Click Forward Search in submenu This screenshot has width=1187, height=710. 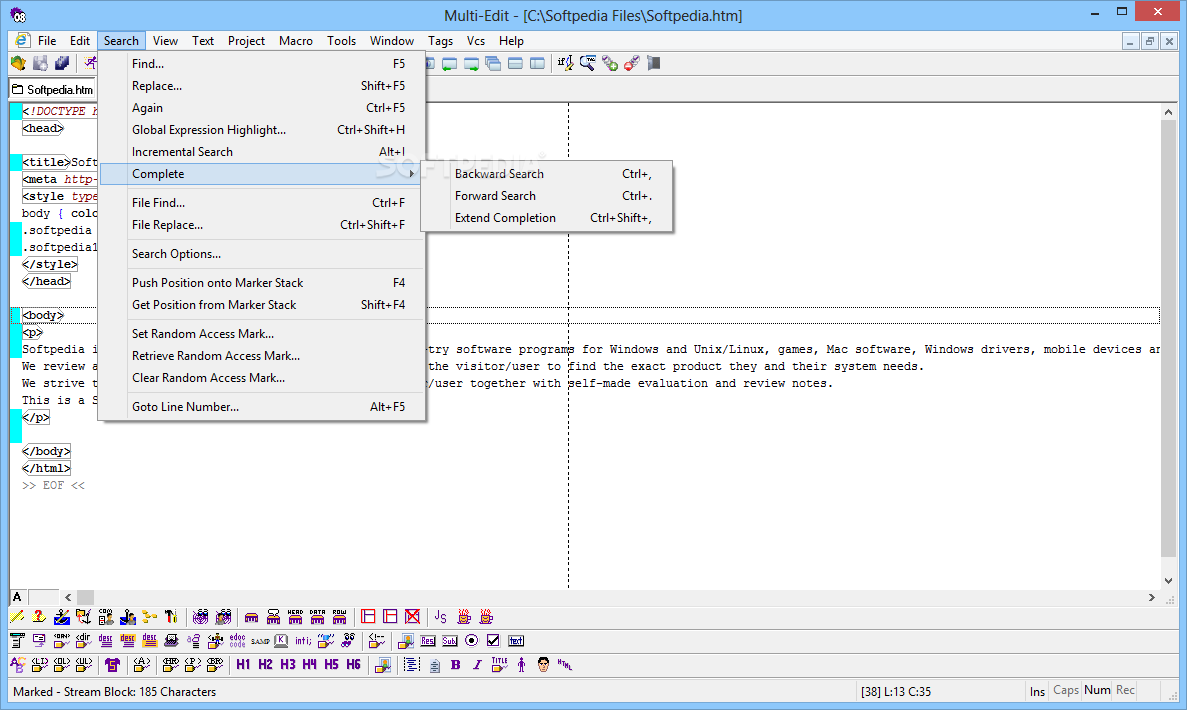click(546, 195)
